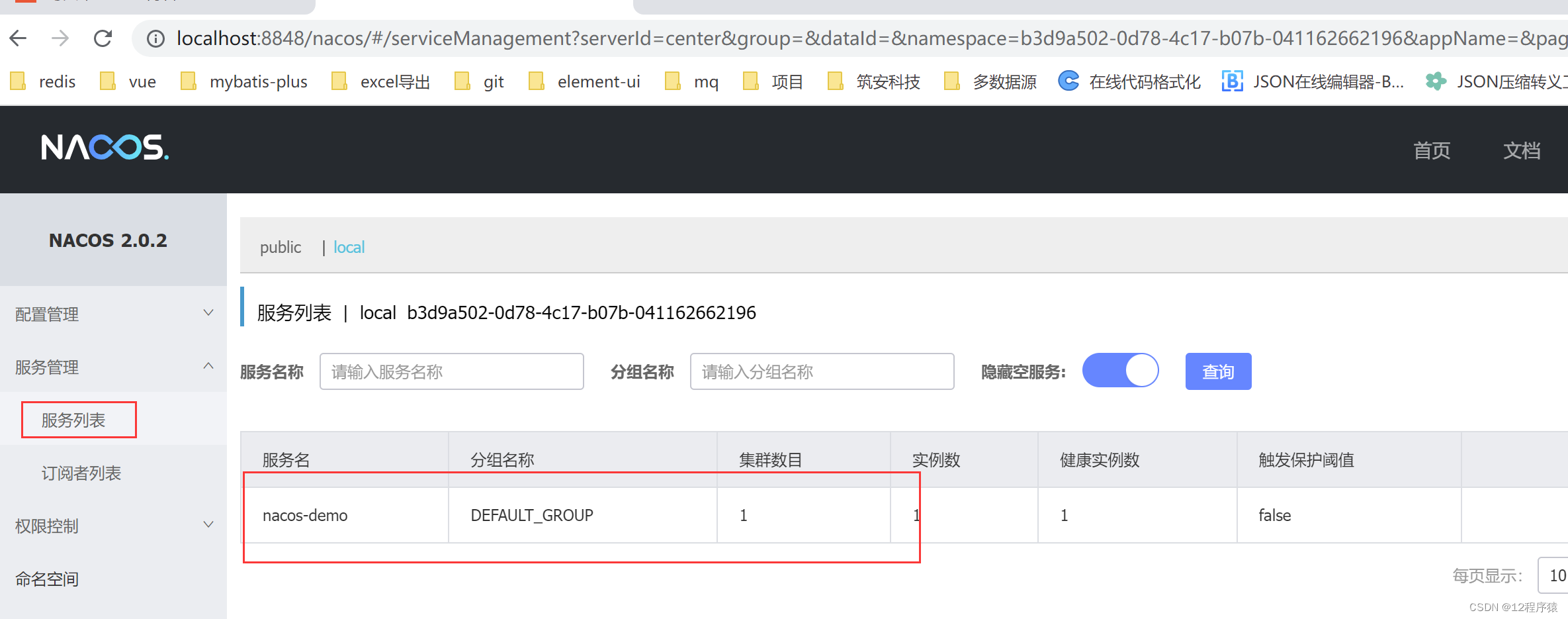This screenshot has height=619, width=1568.
Task: Open the JSON压缩转义 bookmark
Action: [x=1497, y=81]
